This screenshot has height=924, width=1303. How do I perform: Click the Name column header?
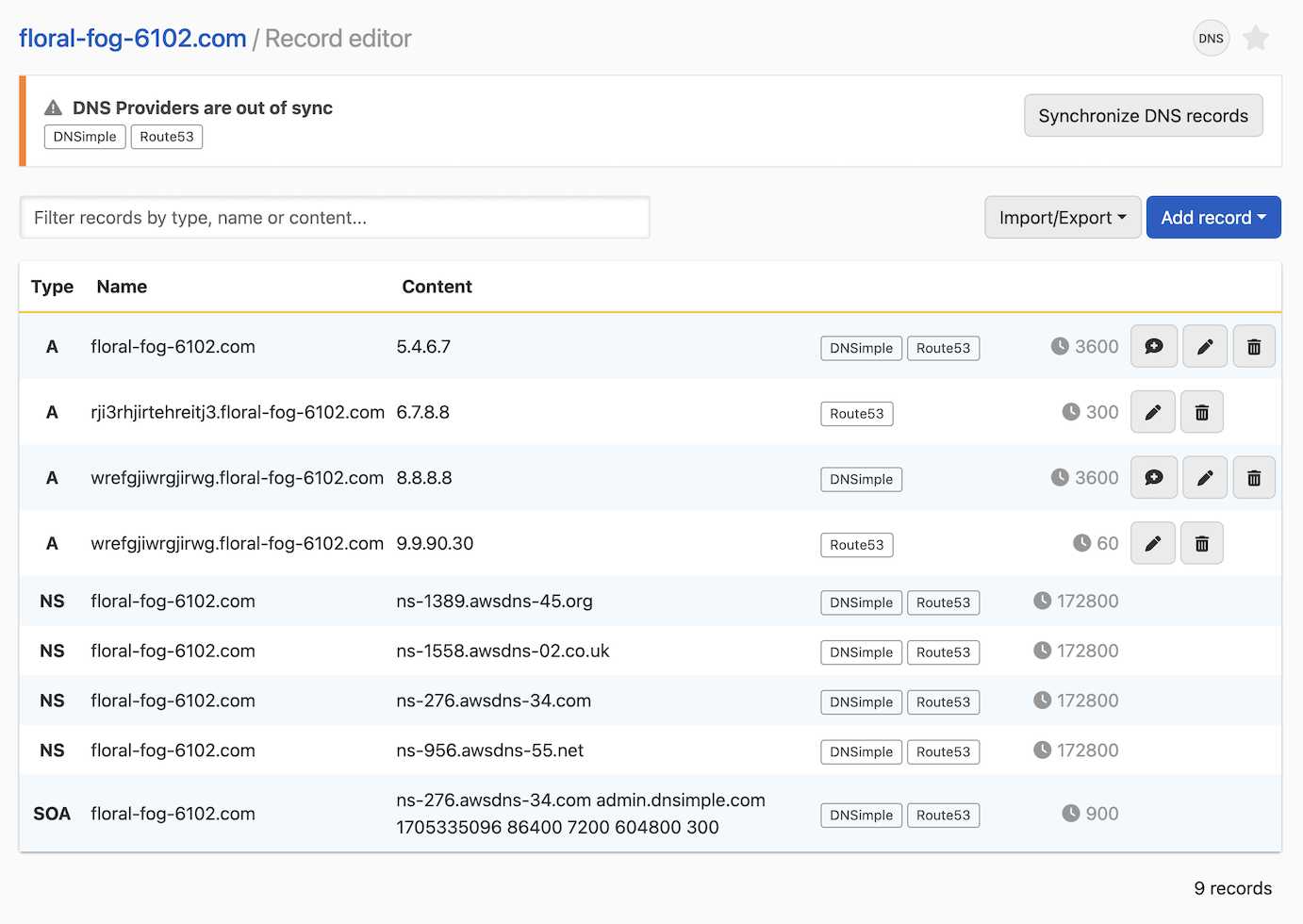(122, 287)
